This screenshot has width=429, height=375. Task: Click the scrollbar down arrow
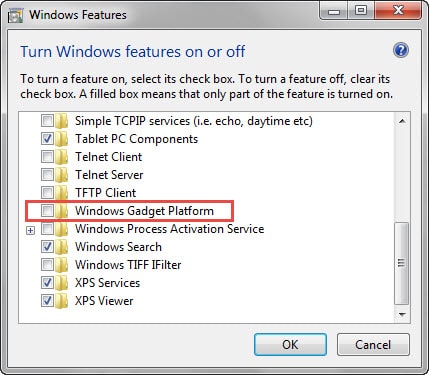pos(402,314)
